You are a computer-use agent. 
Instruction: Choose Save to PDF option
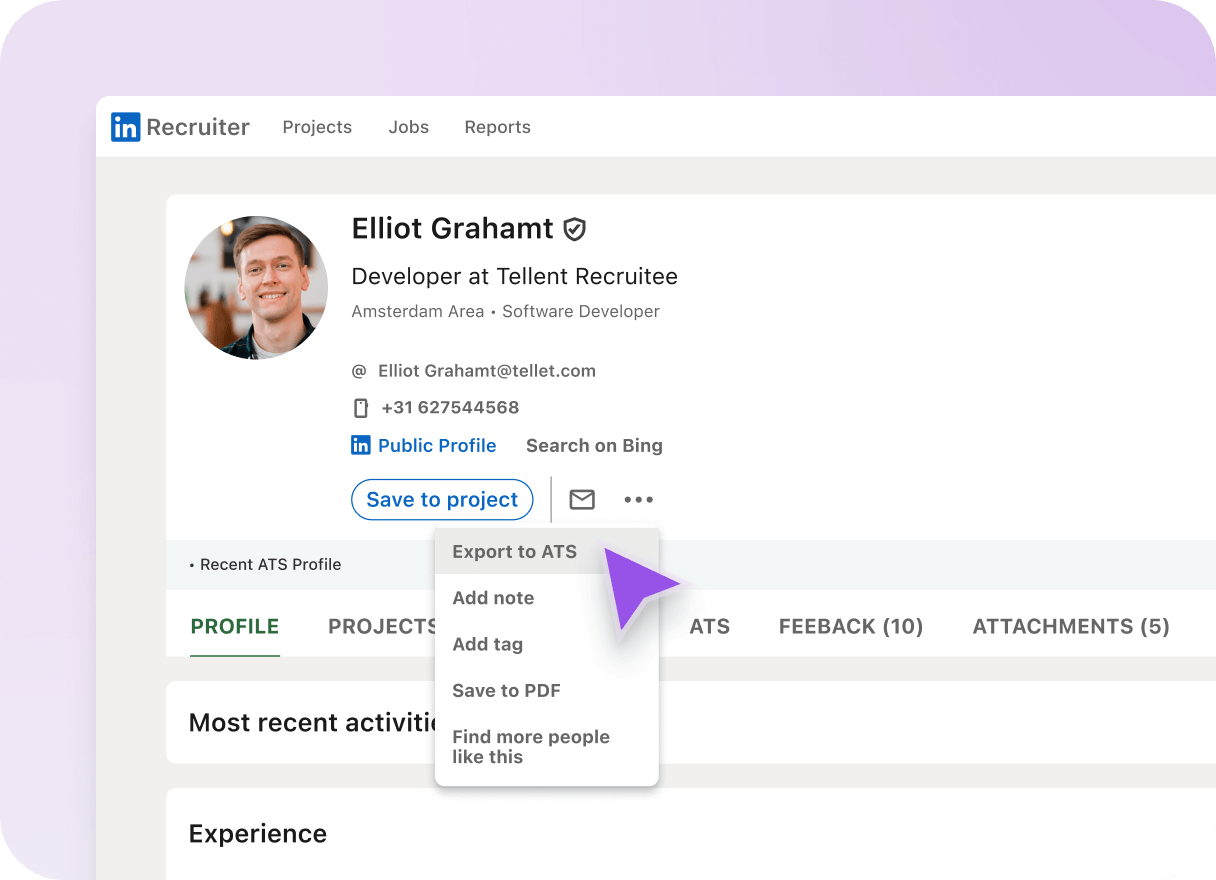[506, 690]
